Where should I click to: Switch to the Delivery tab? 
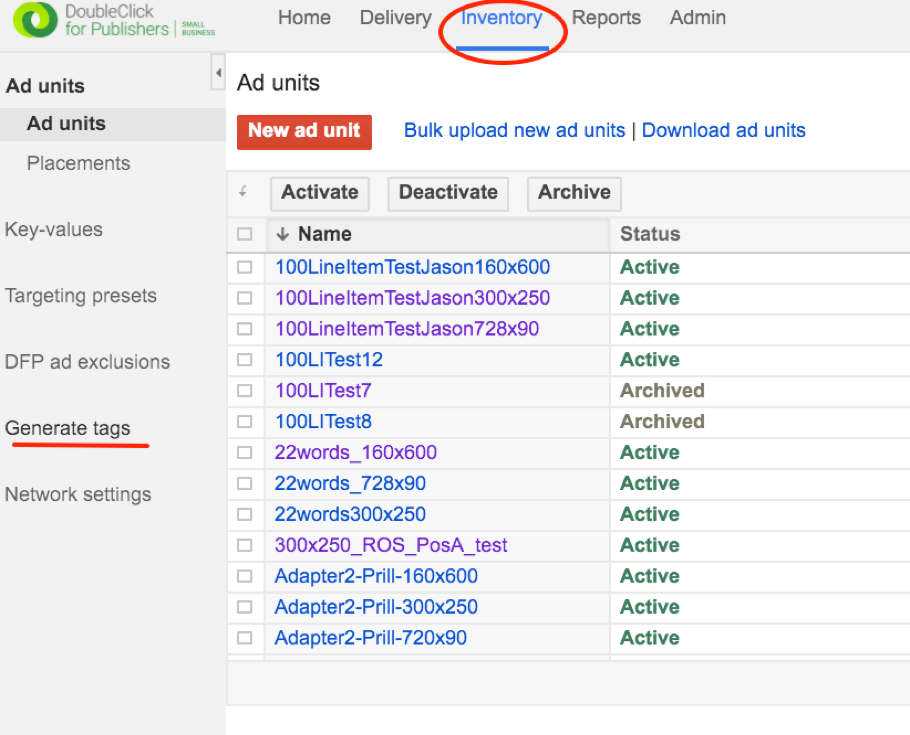tap(396, 17)
